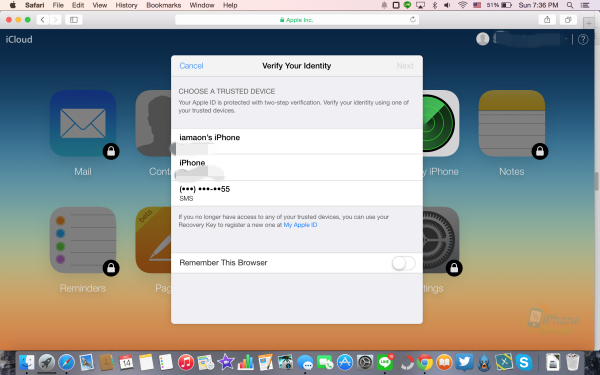Open the View menu
Image resolution: width=600 pixels, height=375 pixels.
[100, 5]
